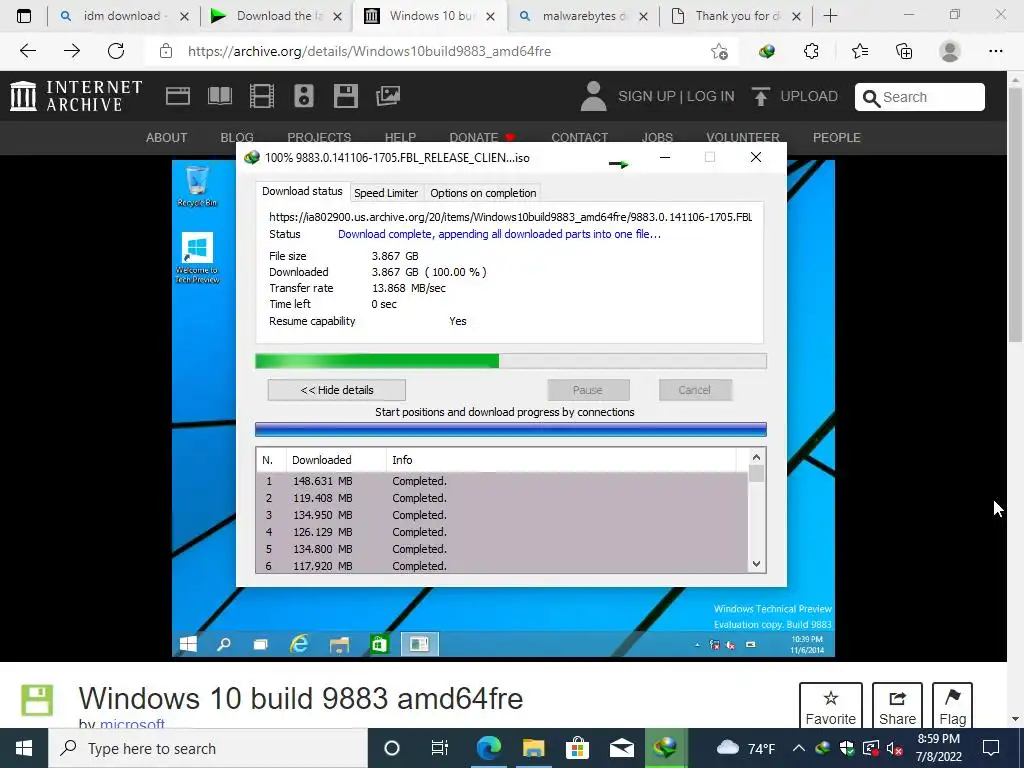The image size is (1024, 768).
Task: Switch to idm download browser tab
Action: click(x=122, y=16)
